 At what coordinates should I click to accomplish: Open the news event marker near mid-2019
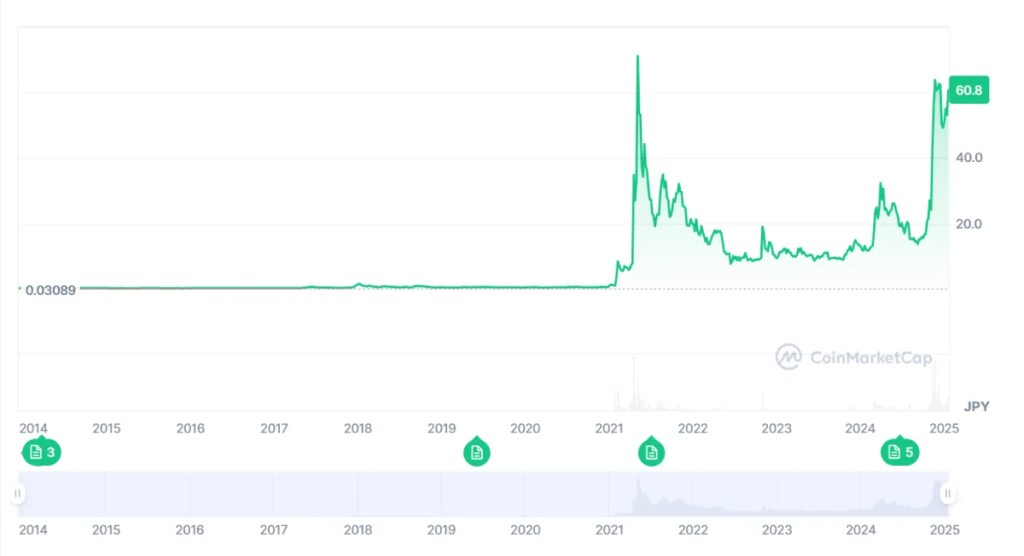coord(477,453)
